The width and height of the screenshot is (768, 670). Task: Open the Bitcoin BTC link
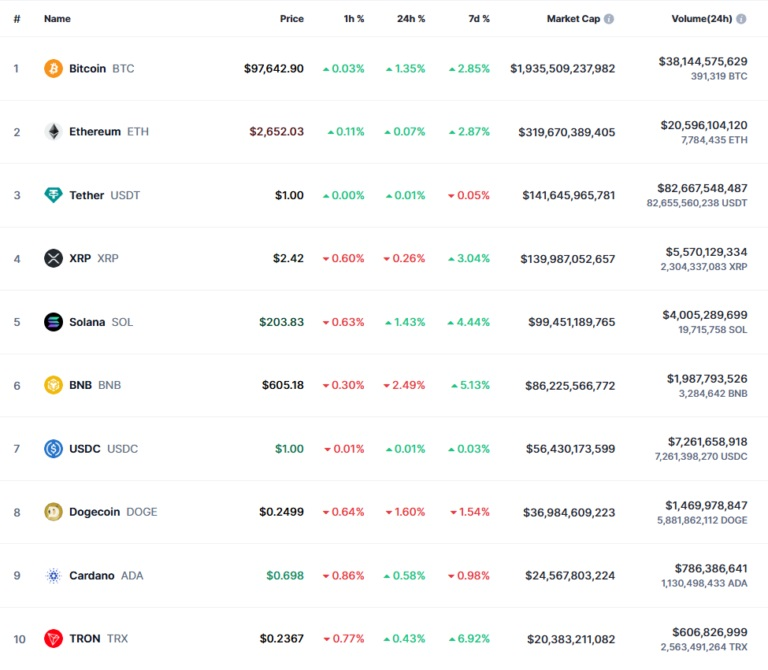point(101,68)
